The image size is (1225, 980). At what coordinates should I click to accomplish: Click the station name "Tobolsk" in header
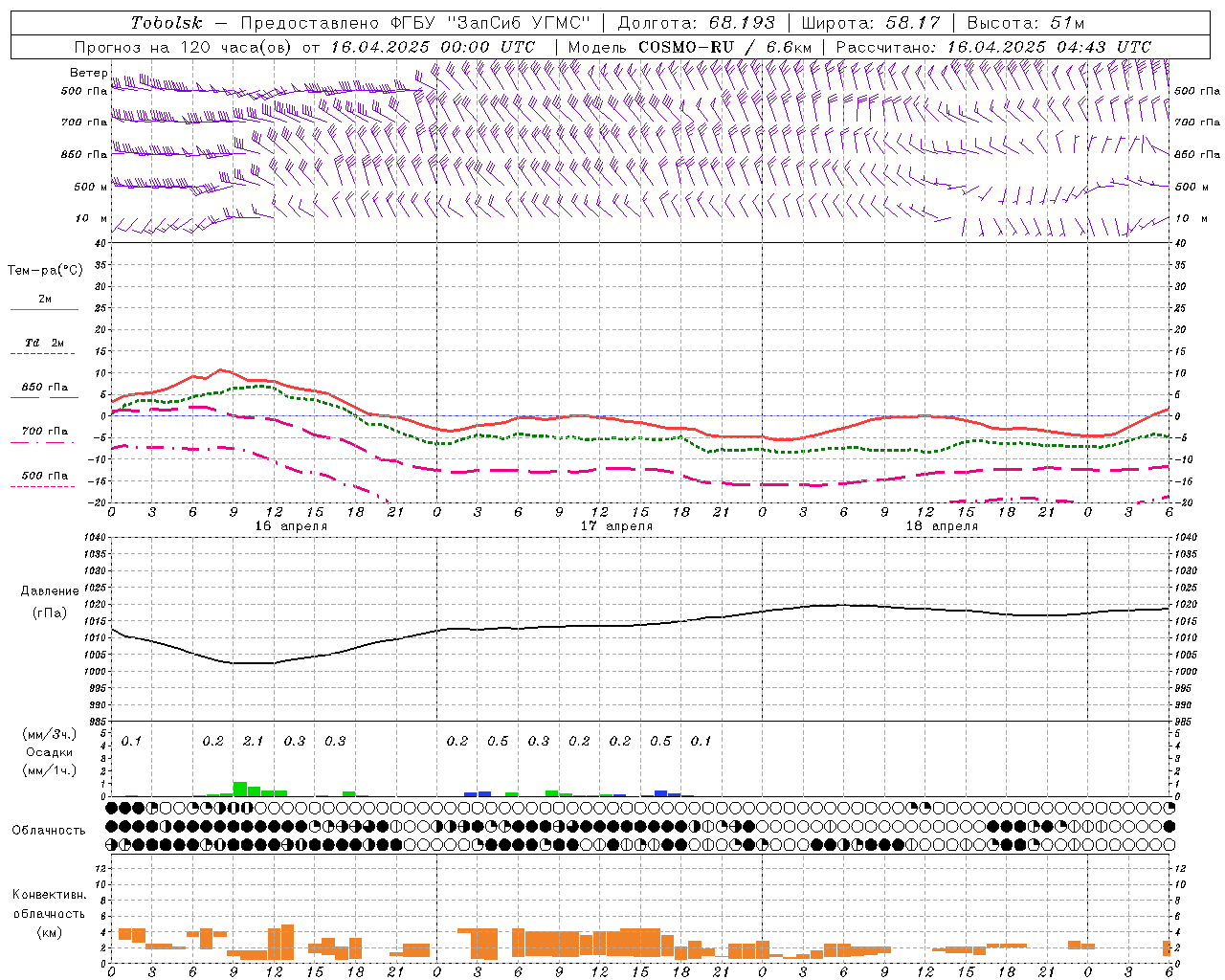point(167,23)
